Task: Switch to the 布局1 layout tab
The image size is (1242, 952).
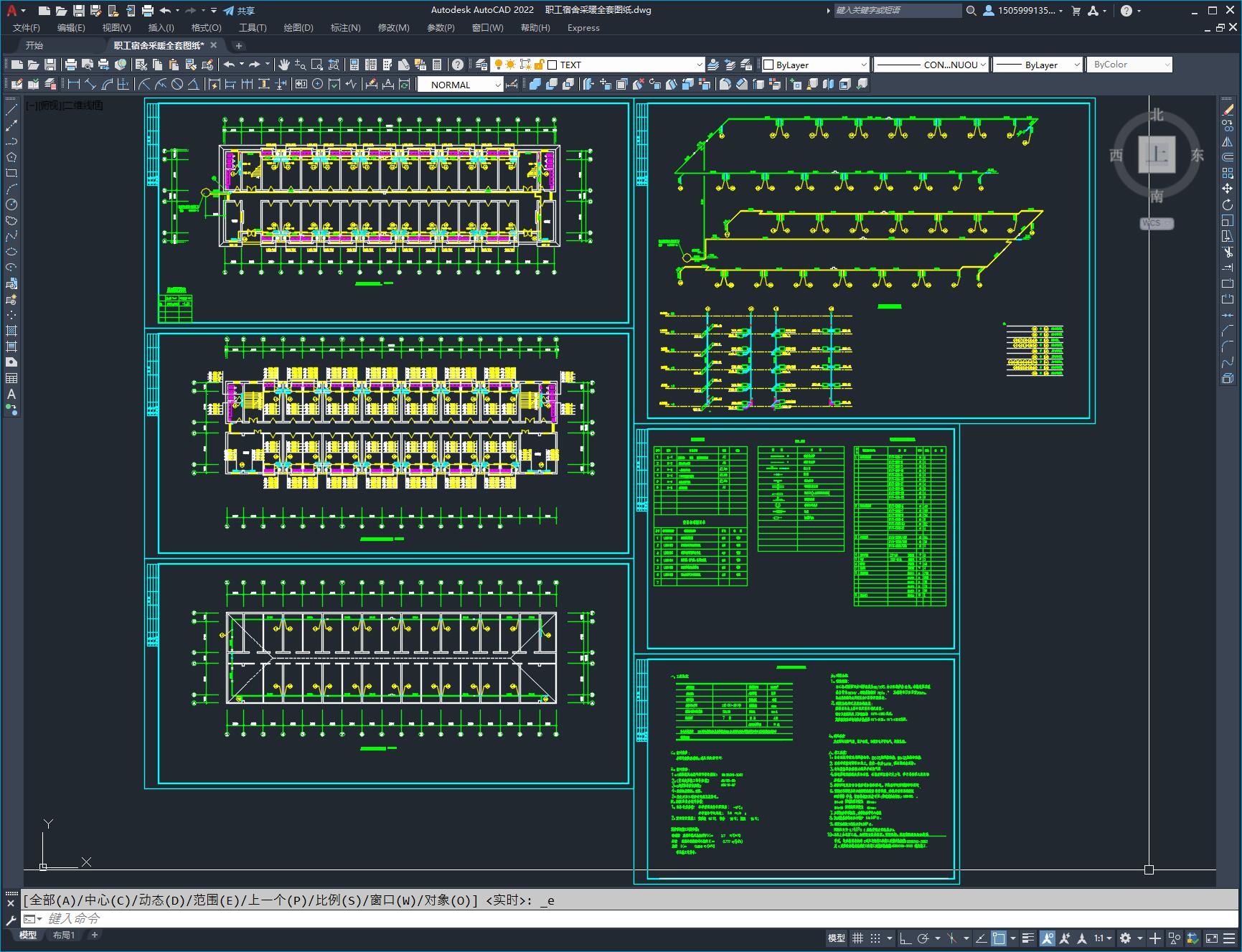Action: click(63, 935)
